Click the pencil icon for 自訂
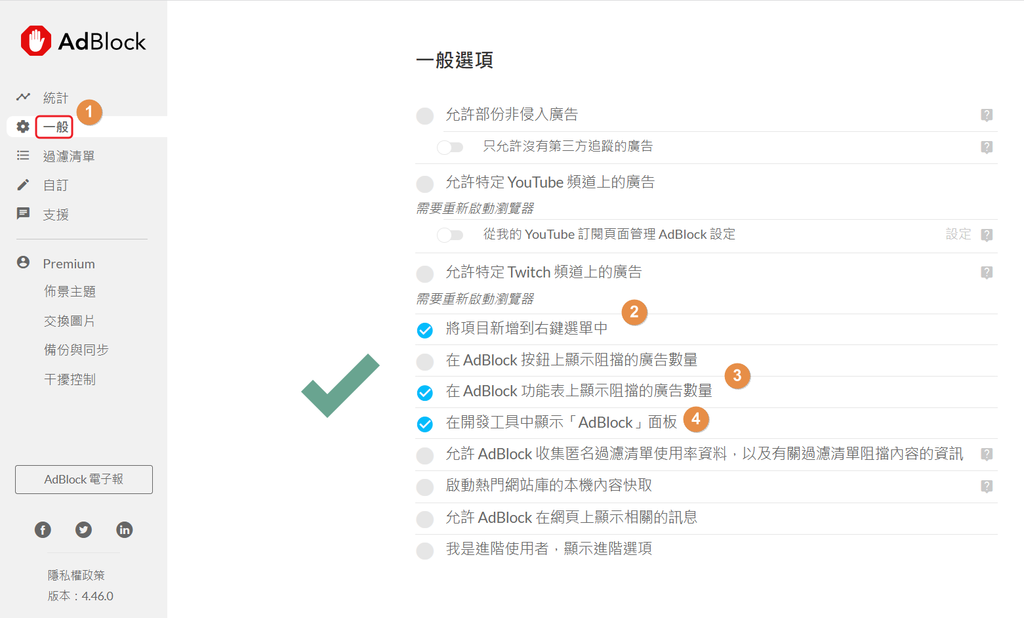This screenshot has height=618, width=1024. tap(23, 185)
